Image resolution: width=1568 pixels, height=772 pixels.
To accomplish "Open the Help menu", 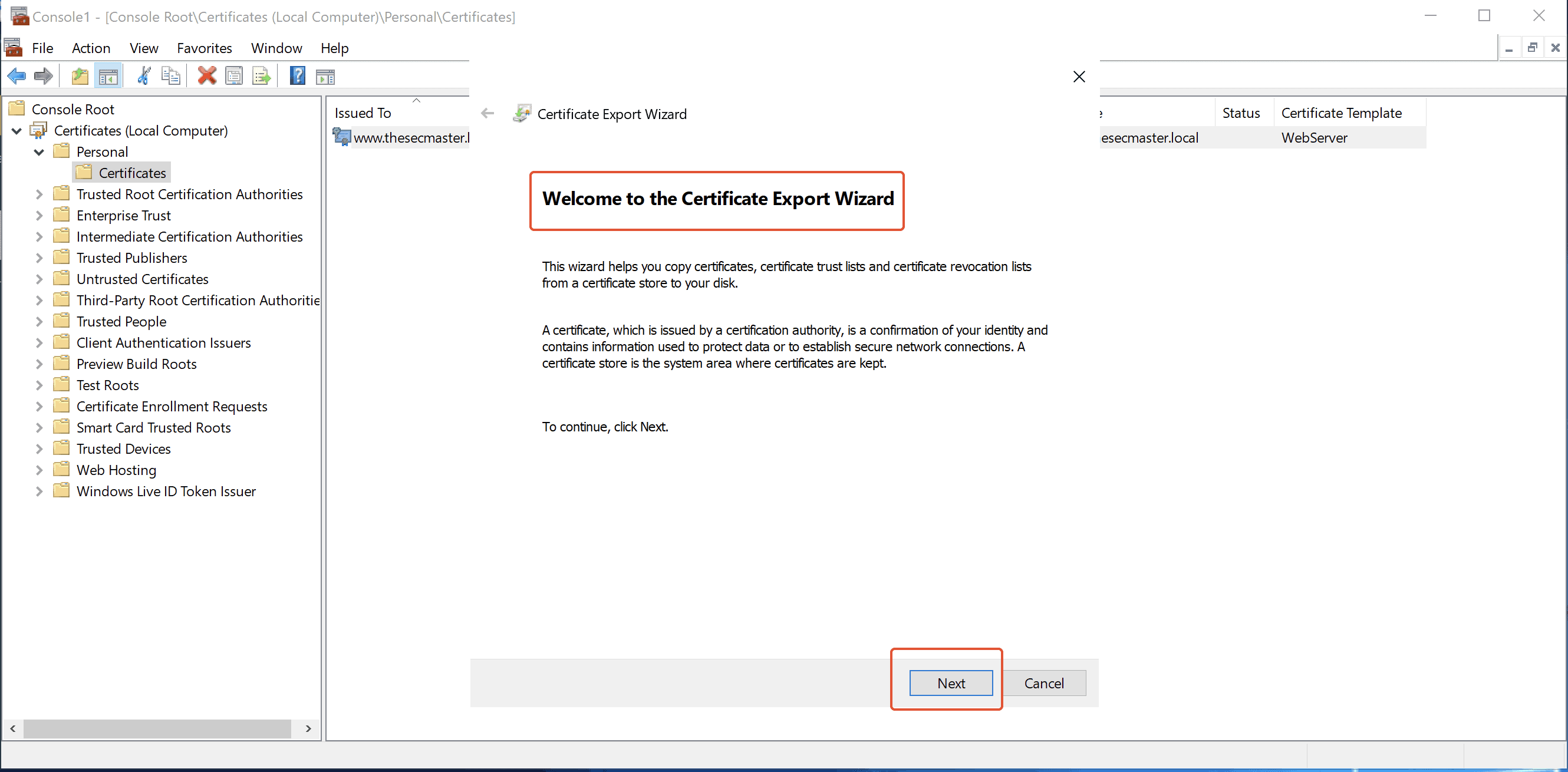I will pyautogui.click(x=335, y=48).
